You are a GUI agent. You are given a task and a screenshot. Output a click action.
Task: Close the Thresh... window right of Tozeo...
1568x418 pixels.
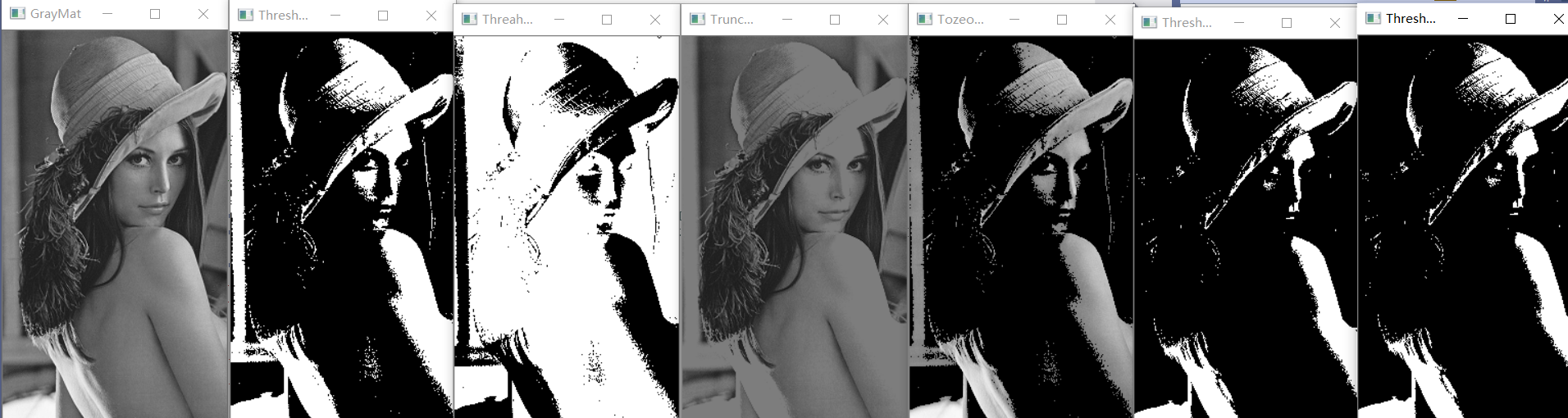click(x=1335, y=22)
